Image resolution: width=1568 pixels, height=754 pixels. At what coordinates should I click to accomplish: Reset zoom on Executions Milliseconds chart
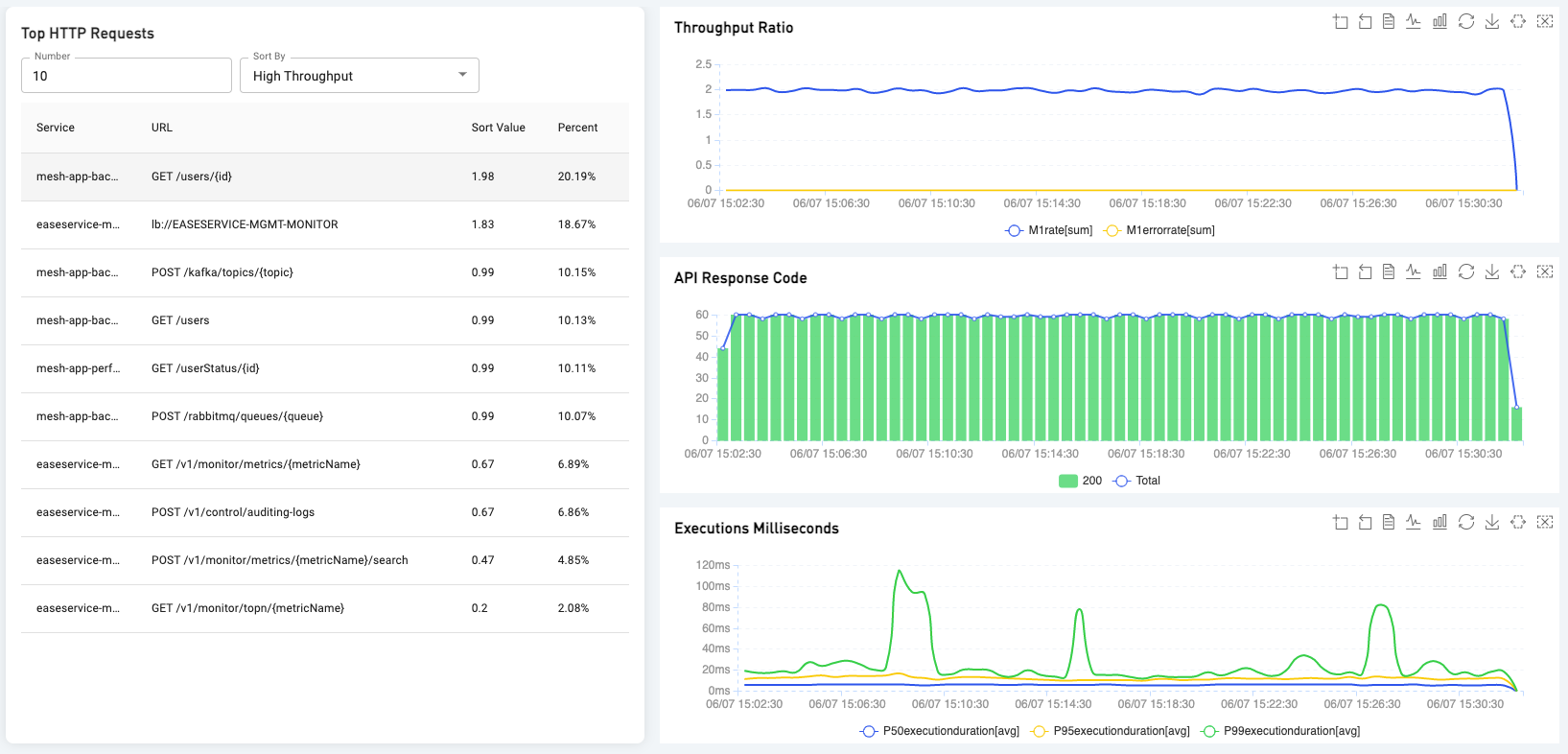[x=1365, y=522]
